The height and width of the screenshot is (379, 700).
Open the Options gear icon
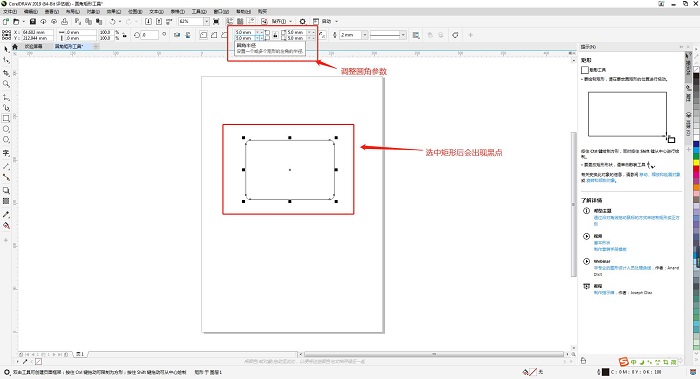click(x=303, y=21)
